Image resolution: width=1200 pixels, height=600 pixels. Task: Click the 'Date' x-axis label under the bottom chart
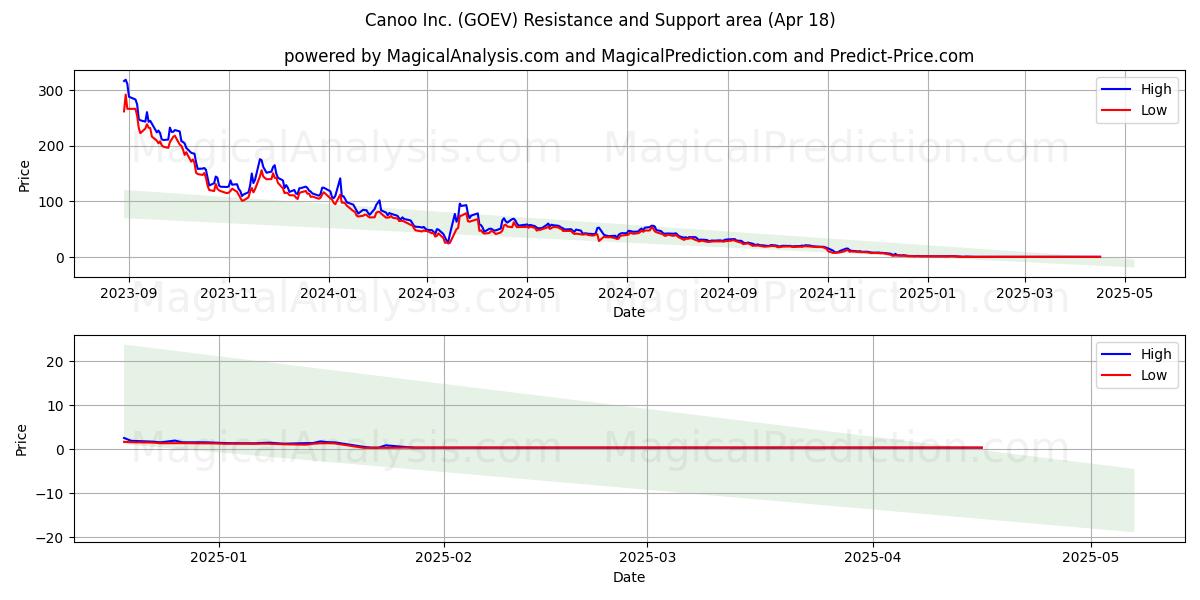tap(629, 577)
